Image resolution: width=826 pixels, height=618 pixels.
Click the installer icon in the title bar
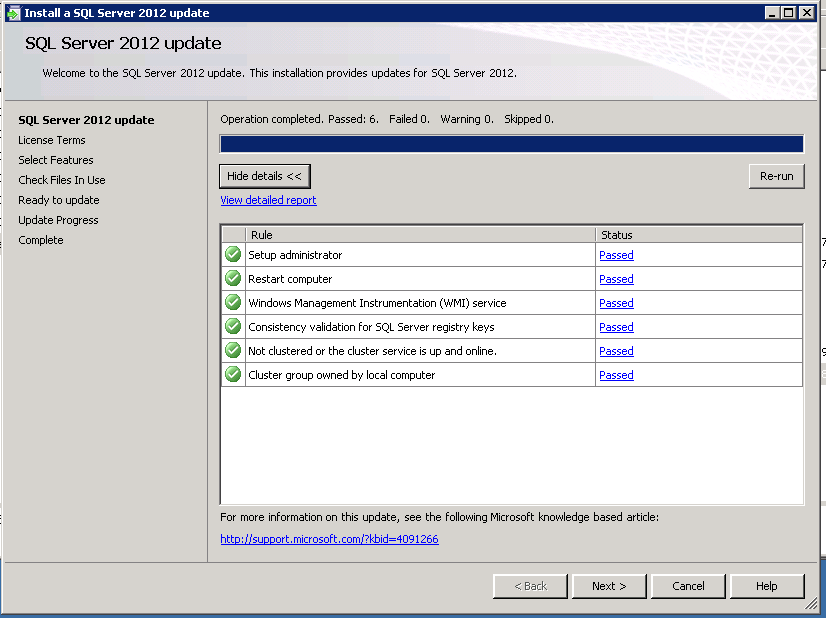13,13
